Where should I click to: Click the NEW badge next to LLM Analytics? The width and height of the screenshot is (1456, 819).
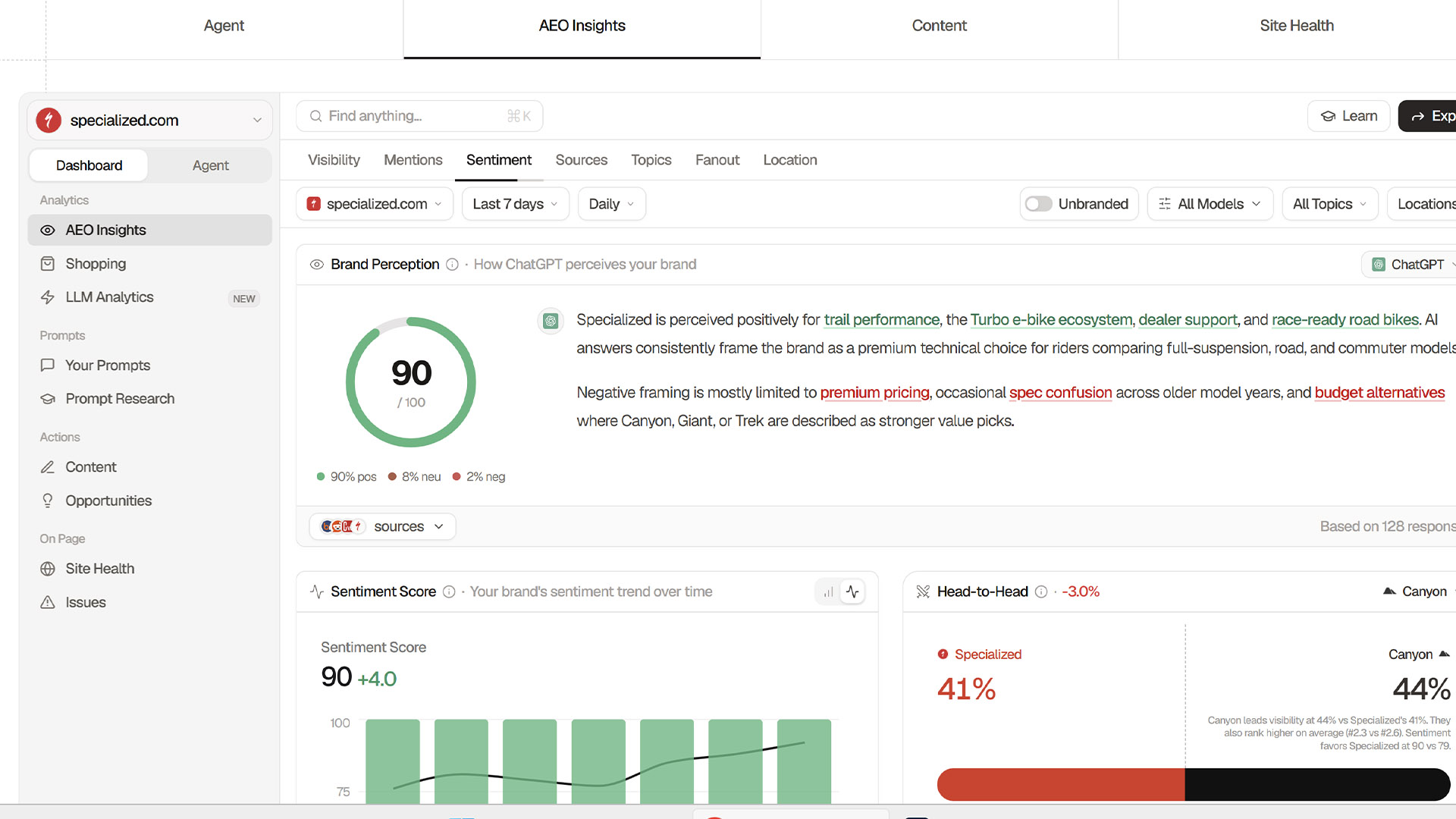244,299
